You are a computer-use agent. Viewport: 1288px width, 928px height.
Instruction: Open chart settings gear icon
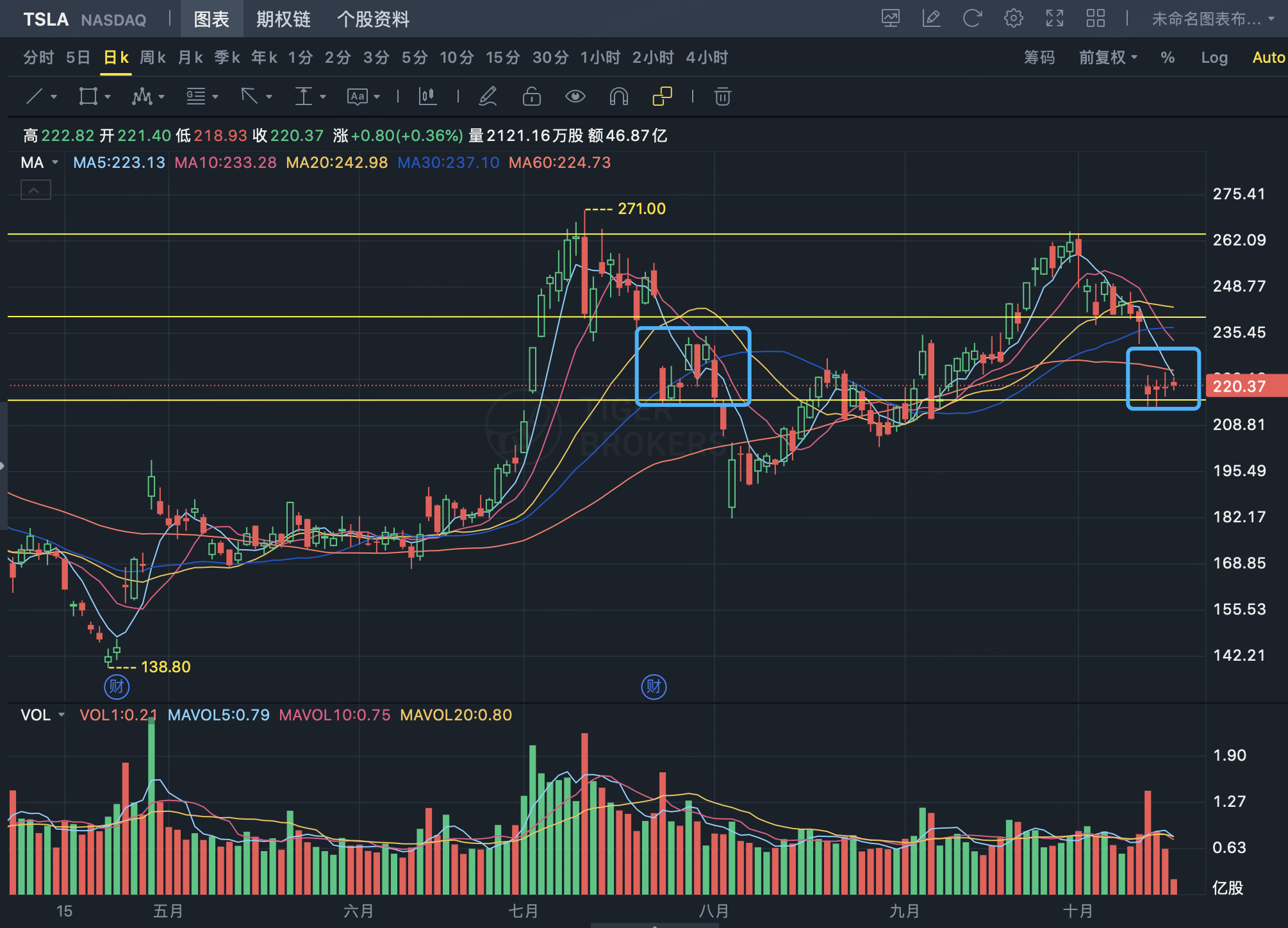1013,19
